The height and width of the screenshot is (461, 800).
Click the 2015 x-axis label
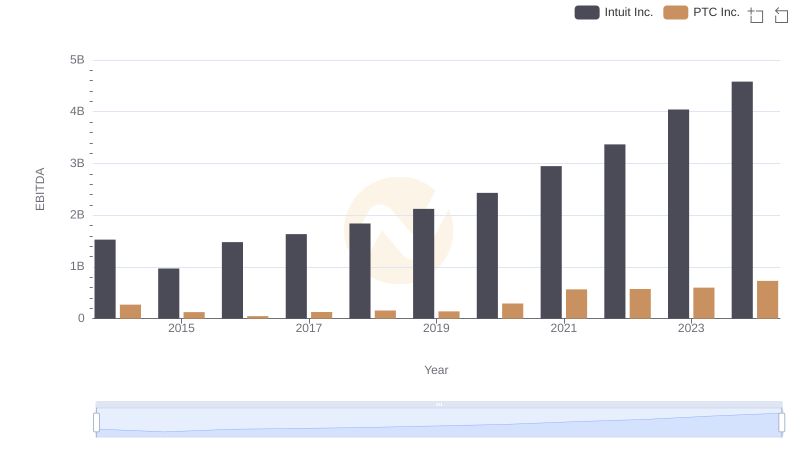(181, 328)
